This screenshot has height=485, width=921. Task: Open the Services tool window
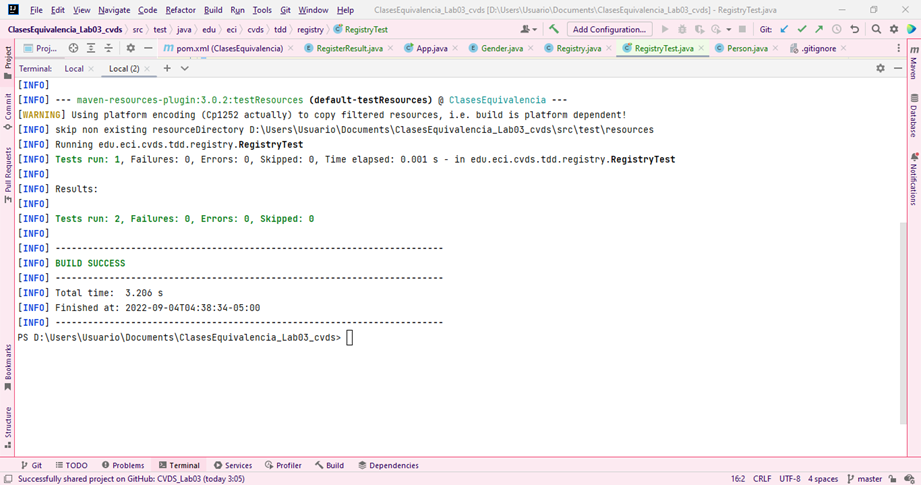coord(233,465)
